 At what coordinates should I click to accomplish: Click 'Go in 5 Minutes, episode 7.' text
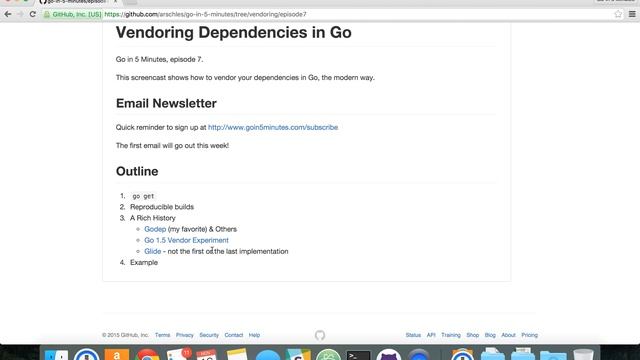coord(160,60)
